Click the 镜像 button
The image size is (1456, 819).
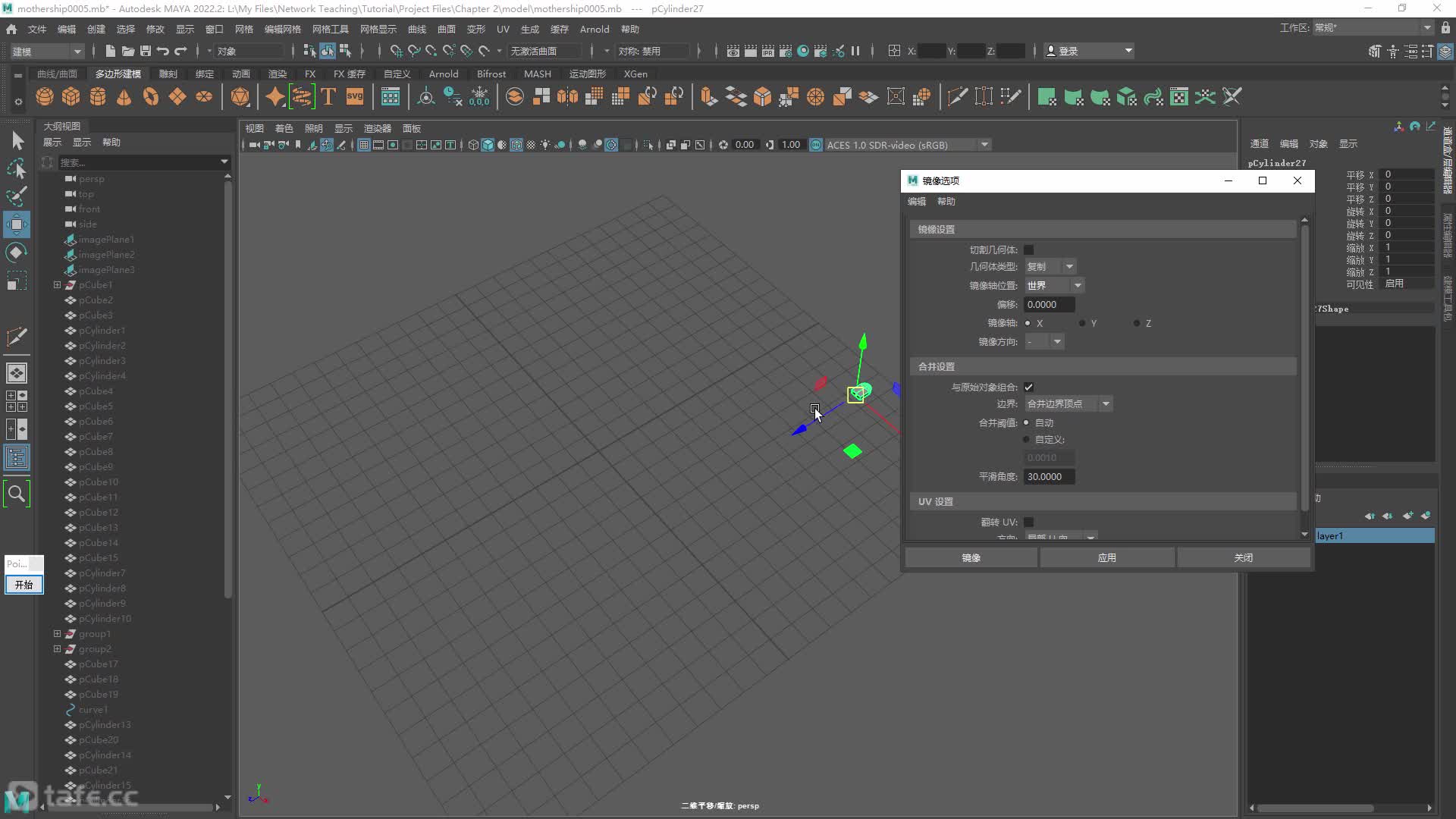971,557
